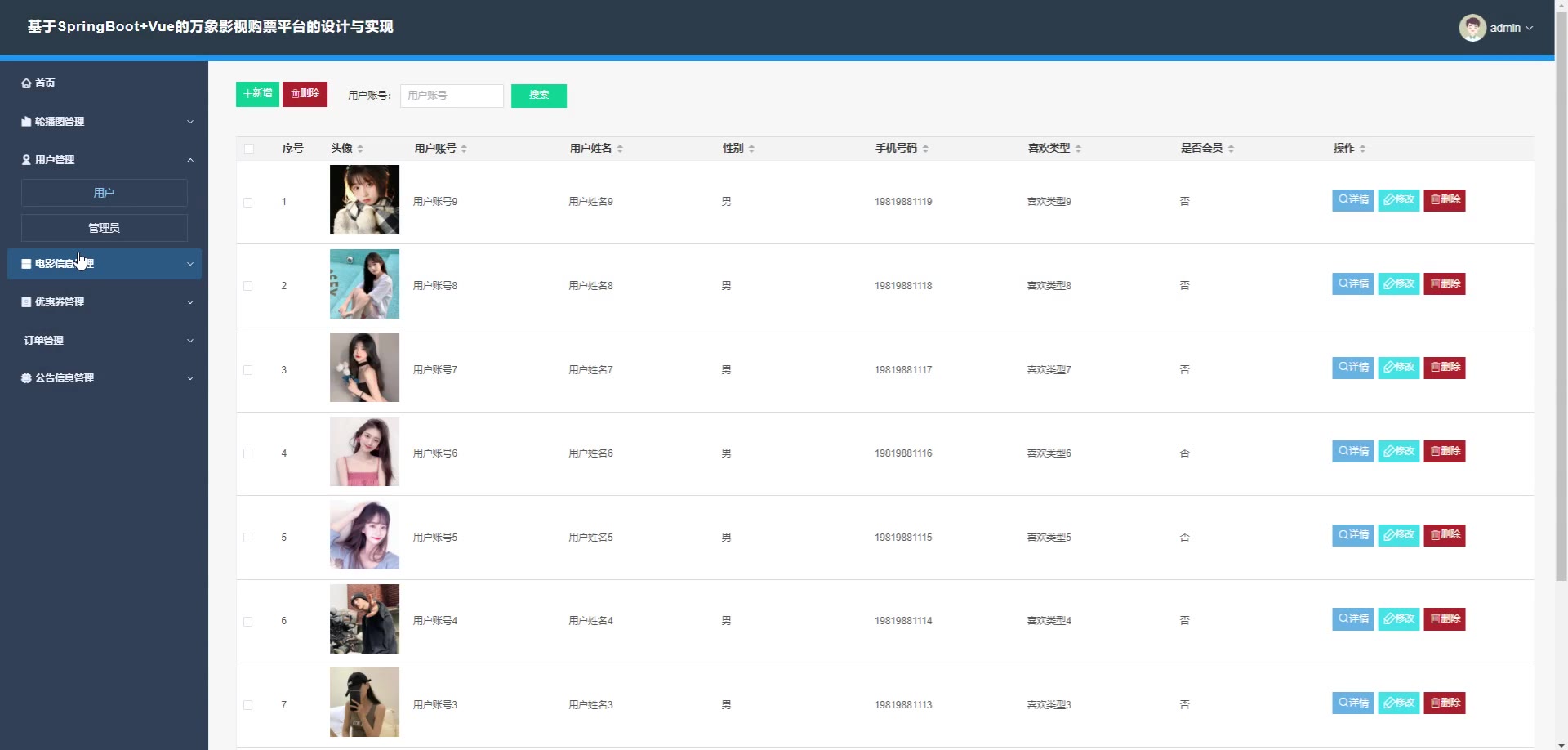Click the 喜欢类型5 cell
This screenshot has height=750, width=1568.
pyautogui.click(x=1049, y=538)
